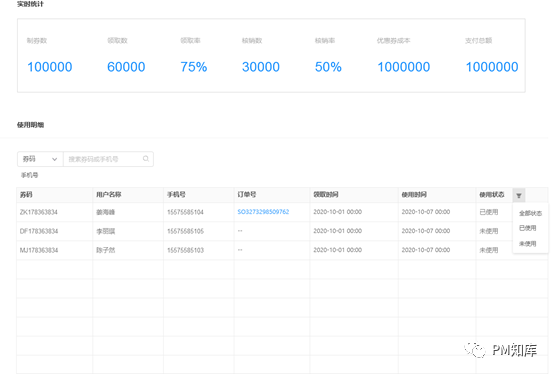Click phone number 15575585104

185,212
